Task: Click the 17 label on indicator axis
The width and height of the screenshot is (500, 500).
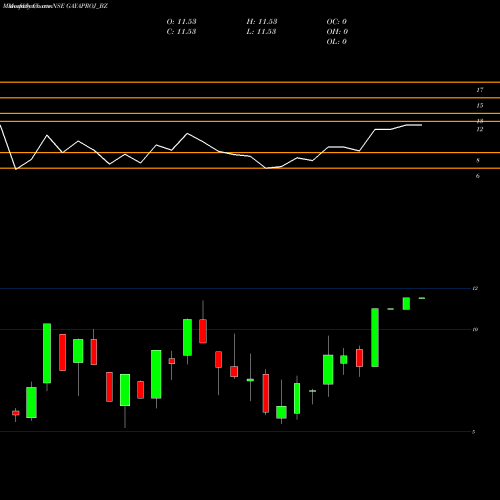Action: pos(480,90)
